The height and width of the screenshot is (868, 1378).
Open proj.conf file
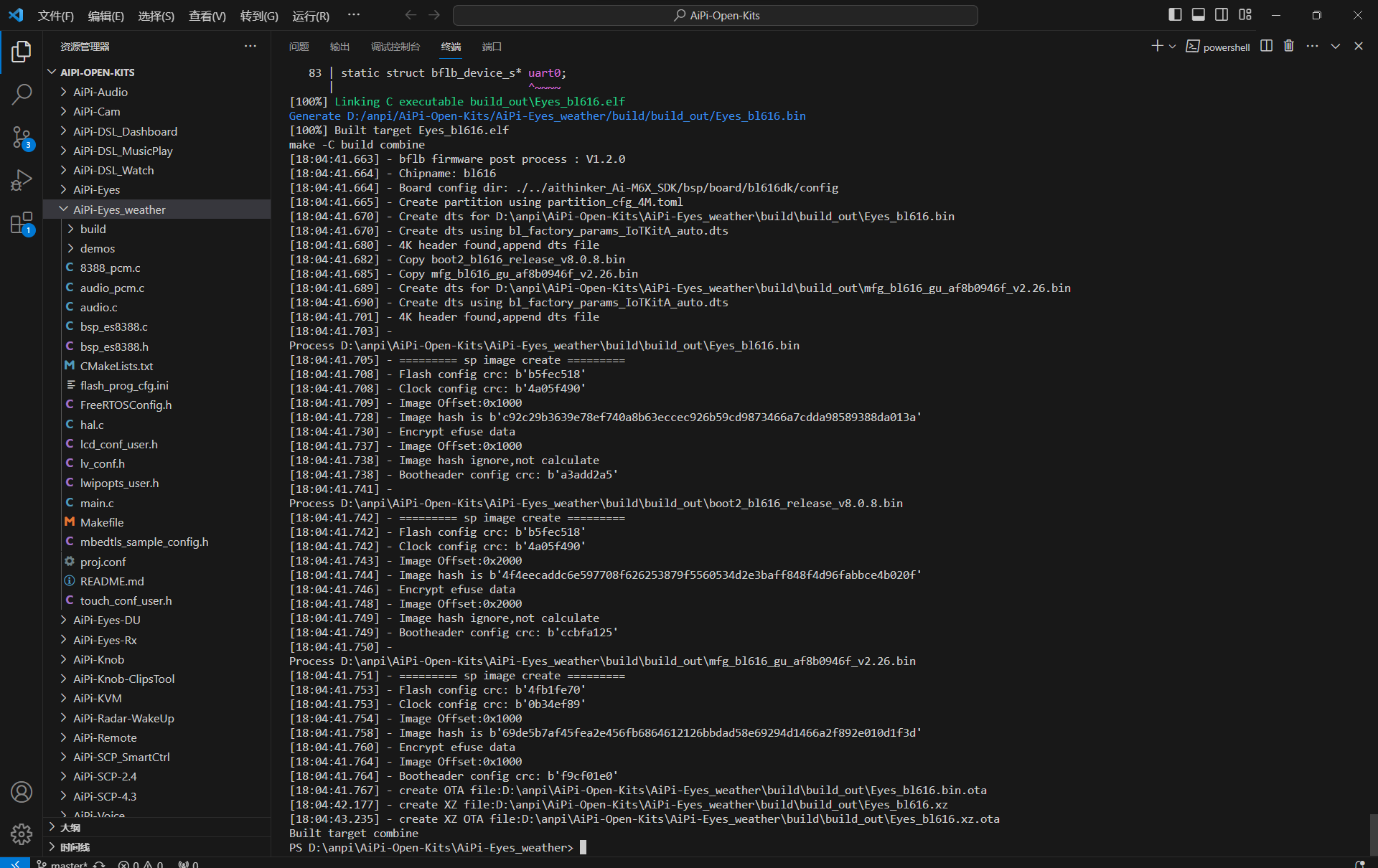point(156,562)
